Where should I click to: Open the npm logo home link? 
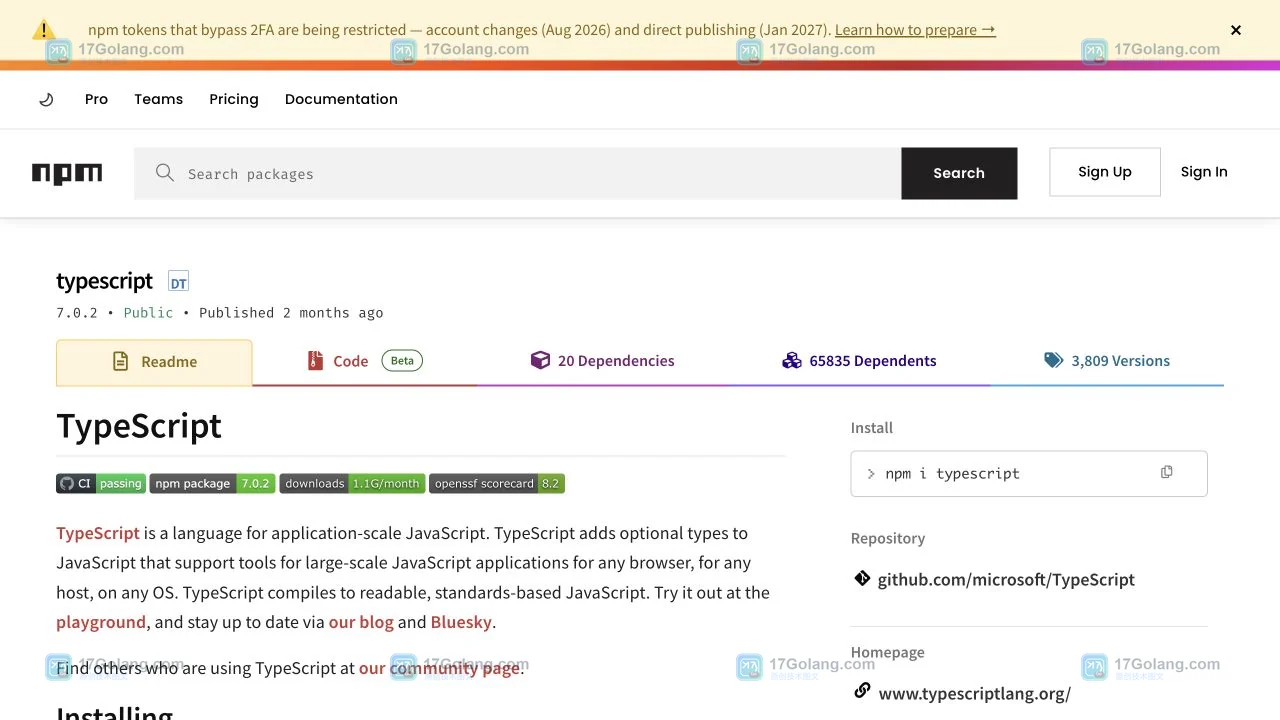tap(67, 174)
